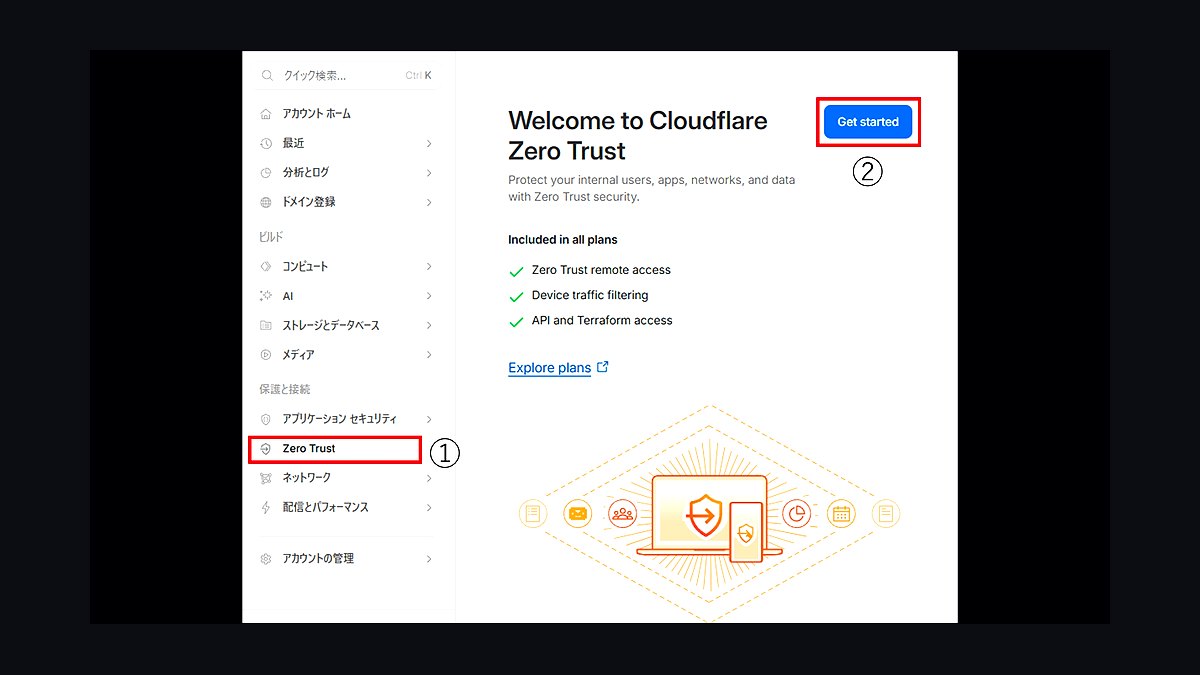Expand the コンピュート chevron

point(429,267)
